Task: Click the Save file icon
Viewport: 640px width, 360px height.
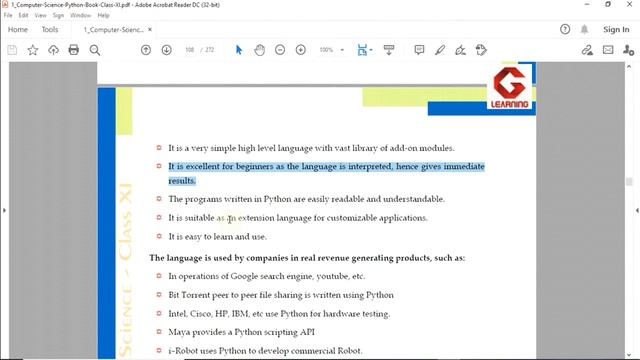Action: (12, 50)
